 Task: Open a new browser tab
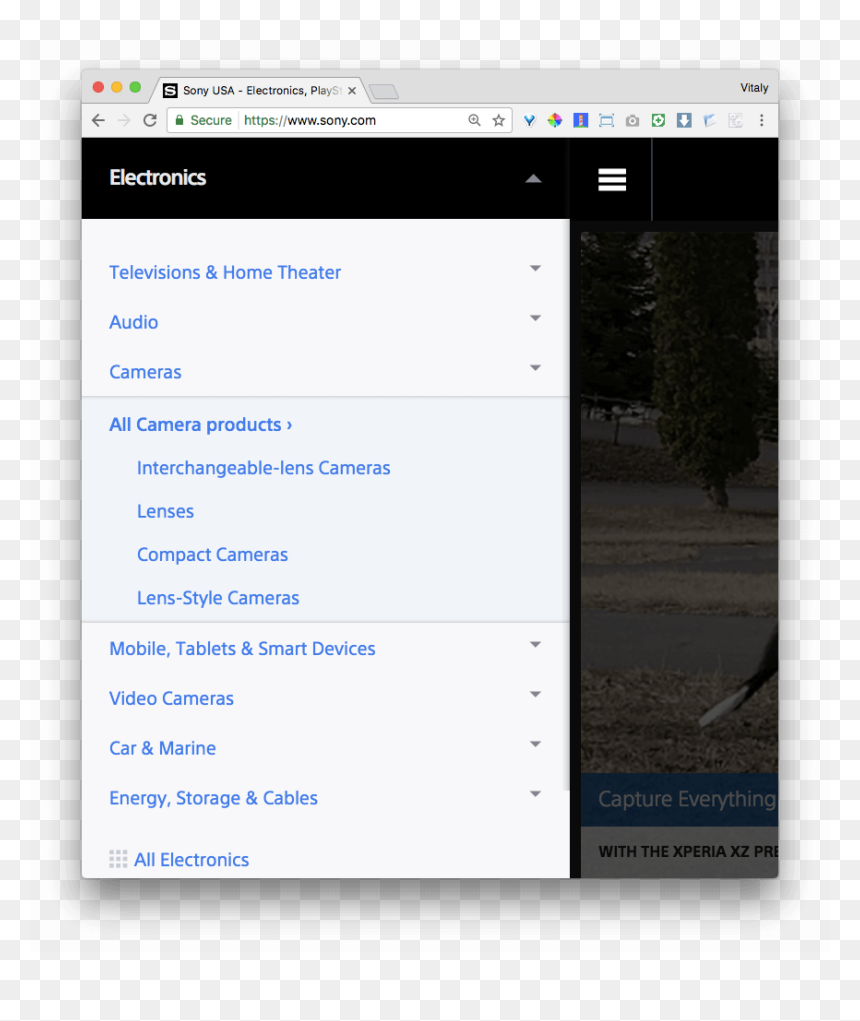tap(383, 92)
